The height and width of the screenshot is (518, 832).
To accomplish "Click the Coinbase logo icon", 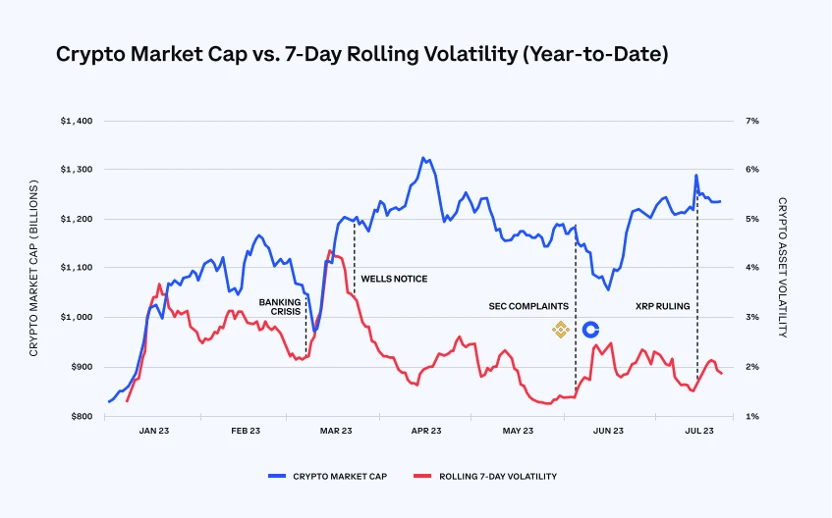I will (x=590, y=329).
